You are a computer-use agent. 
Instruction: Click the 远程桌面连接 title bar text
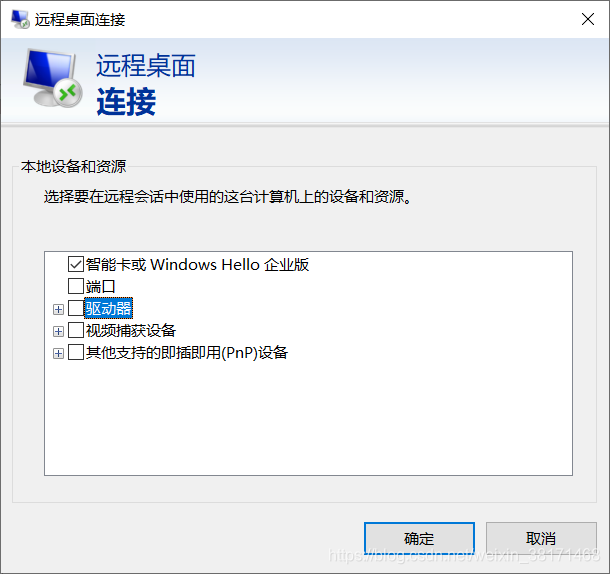pyautogui.click(x=80, y=19)
